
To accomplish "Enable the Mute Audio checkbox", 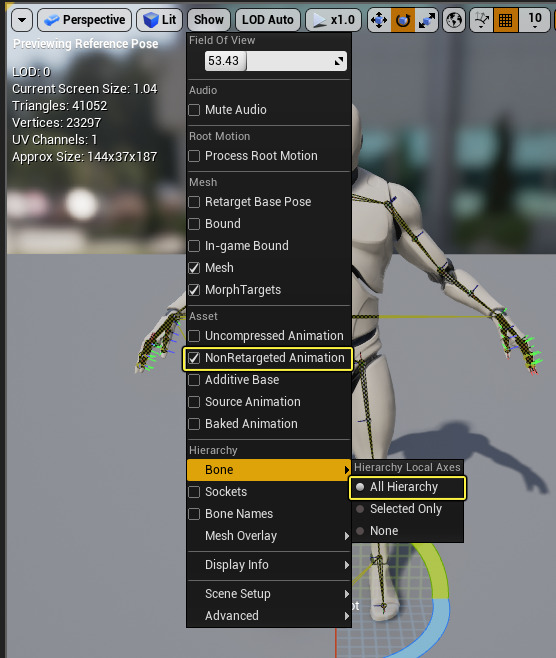I will (x=194, y=110).
